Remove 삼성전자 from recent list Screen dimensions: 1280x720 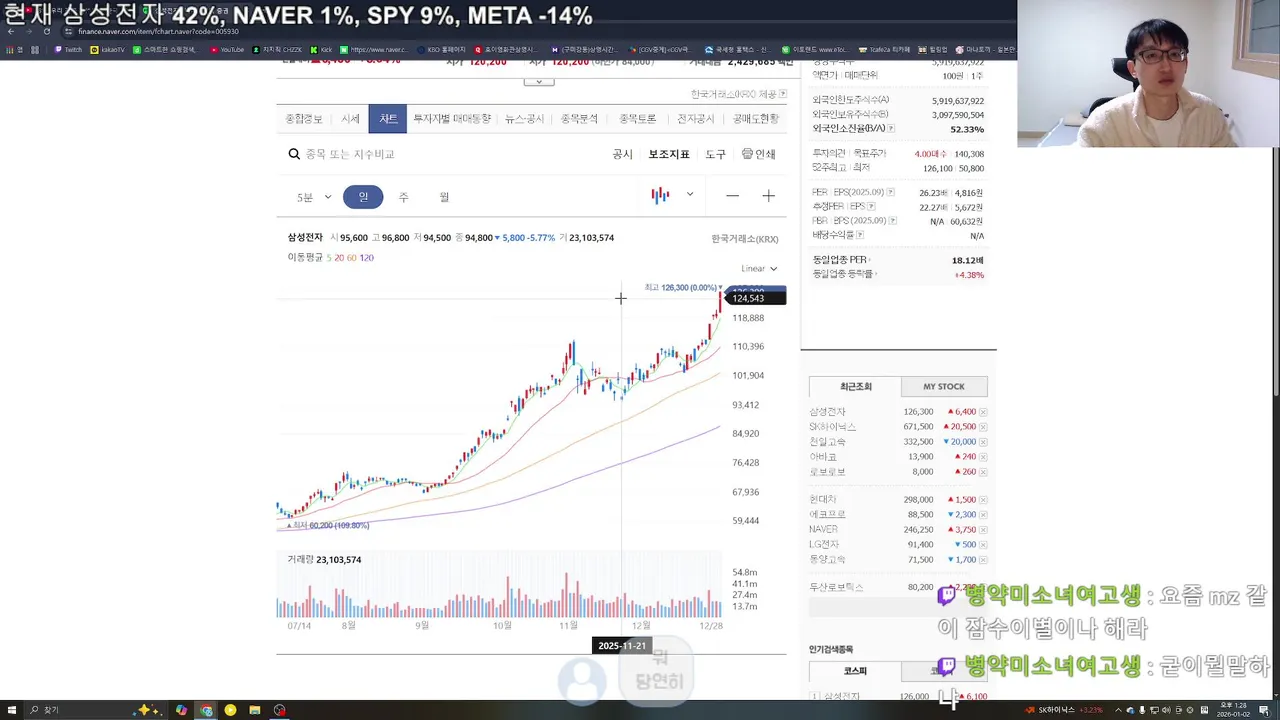[983, 412]
